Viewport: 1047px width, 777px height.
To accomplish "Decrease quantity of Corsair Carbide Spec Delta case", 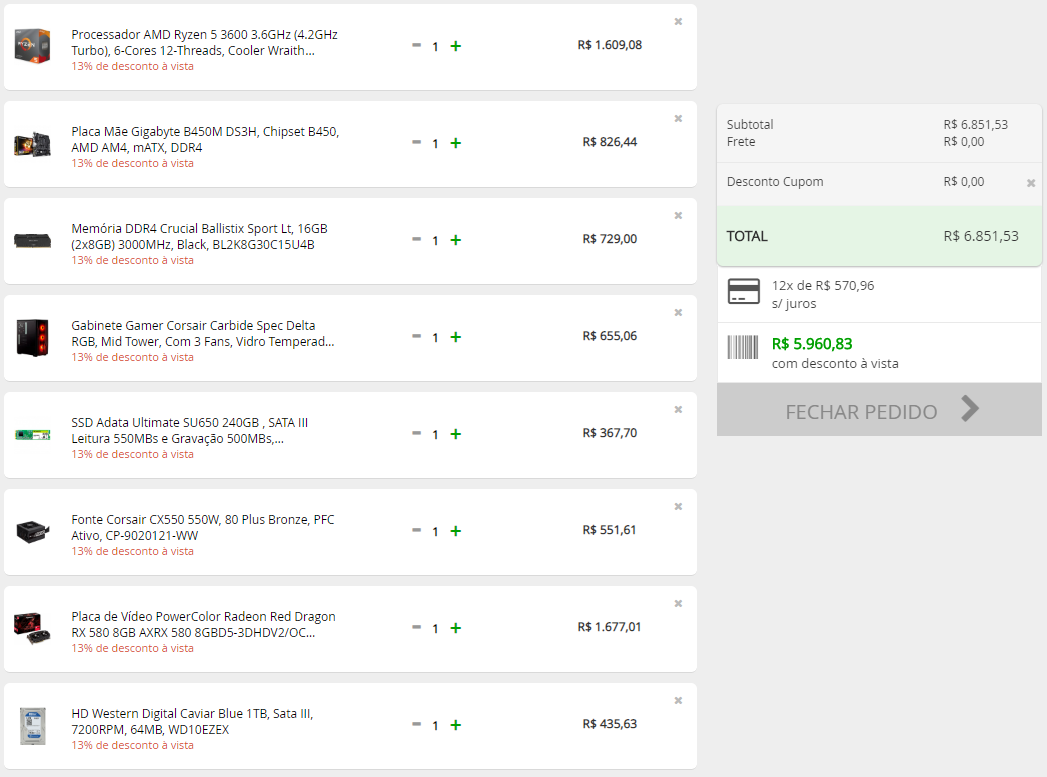I will (x=417, y=336).
